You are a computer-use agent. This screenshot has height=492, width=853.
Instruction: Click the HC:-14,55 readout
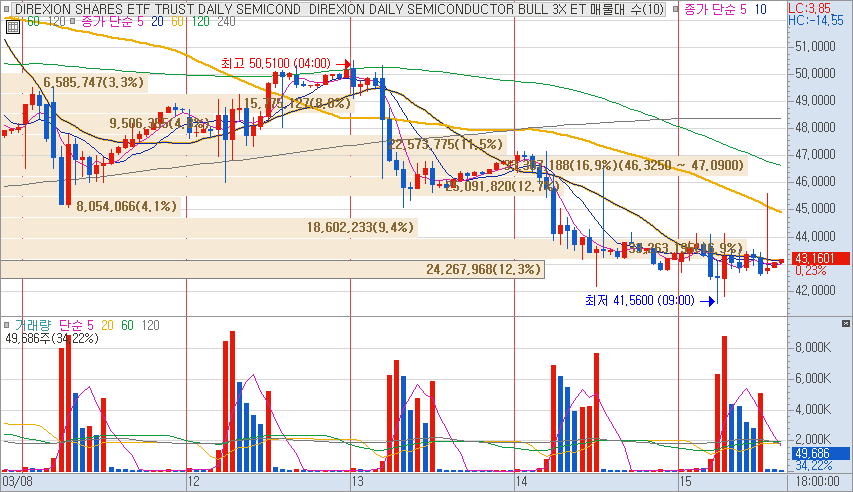815,21
